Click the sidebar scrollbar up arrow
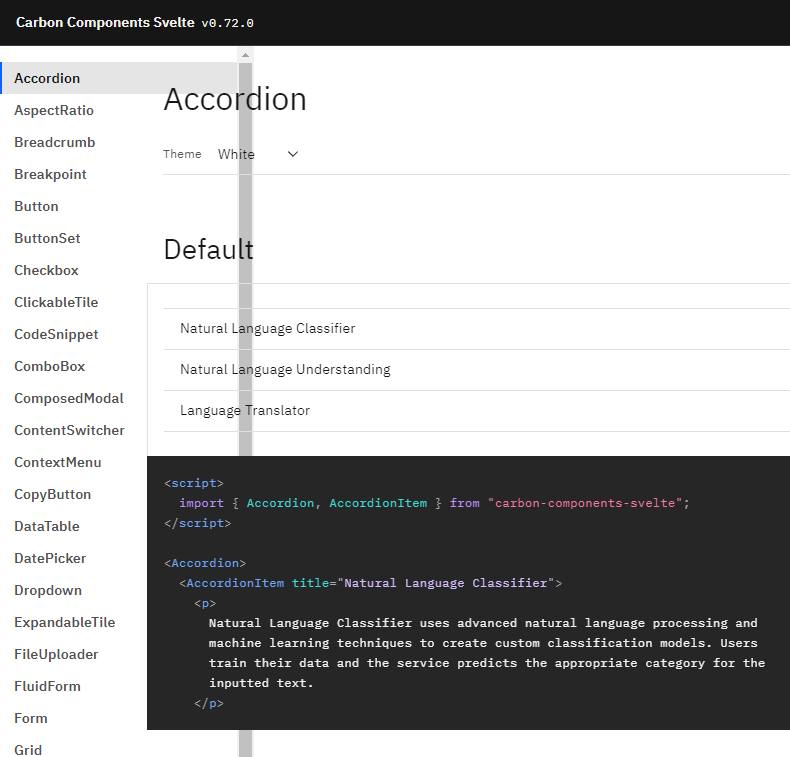790x757 pixels. [x=245, y=55]
